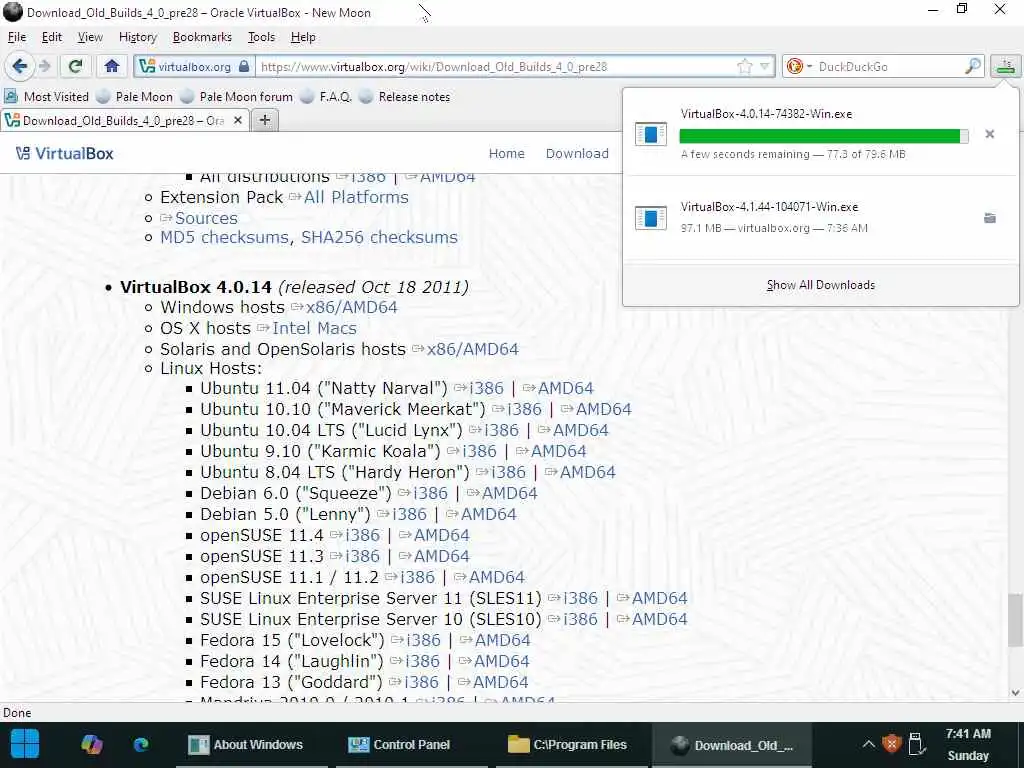Open the MD5 checksums link
This screenshot has height=768, width=1024.
point(224,237)
